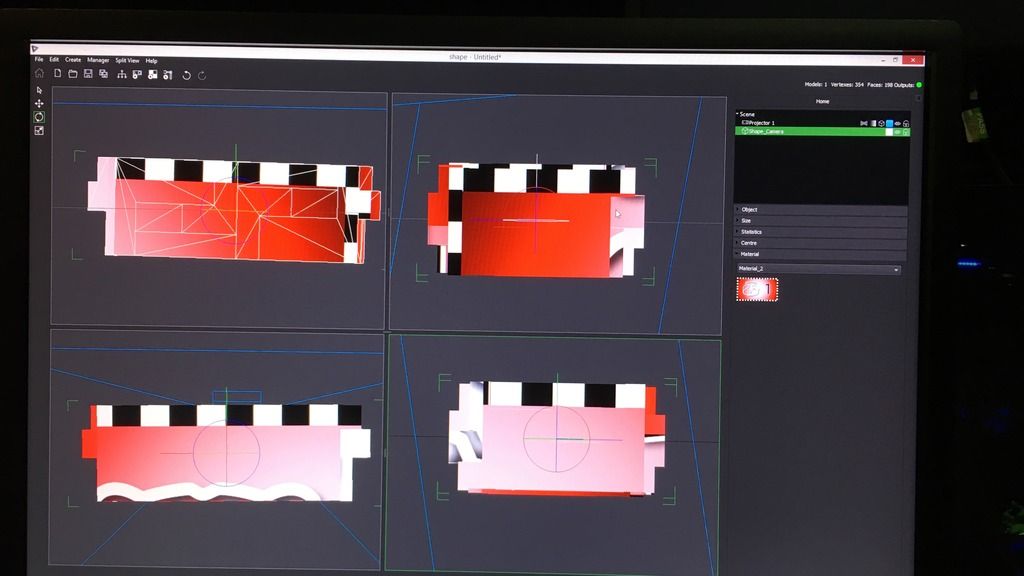1024x576 pixels.
Task: Click the Vertexes: 354 statistic text
Action: (x=847, y=85)
